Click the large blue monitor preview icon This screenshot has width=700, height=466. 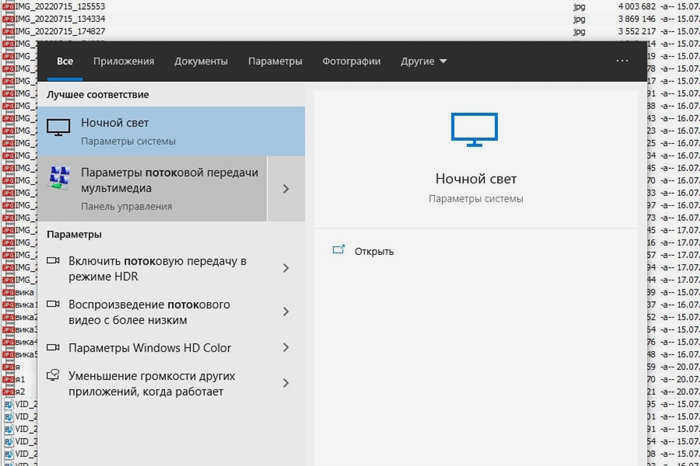tap(474, 129)
